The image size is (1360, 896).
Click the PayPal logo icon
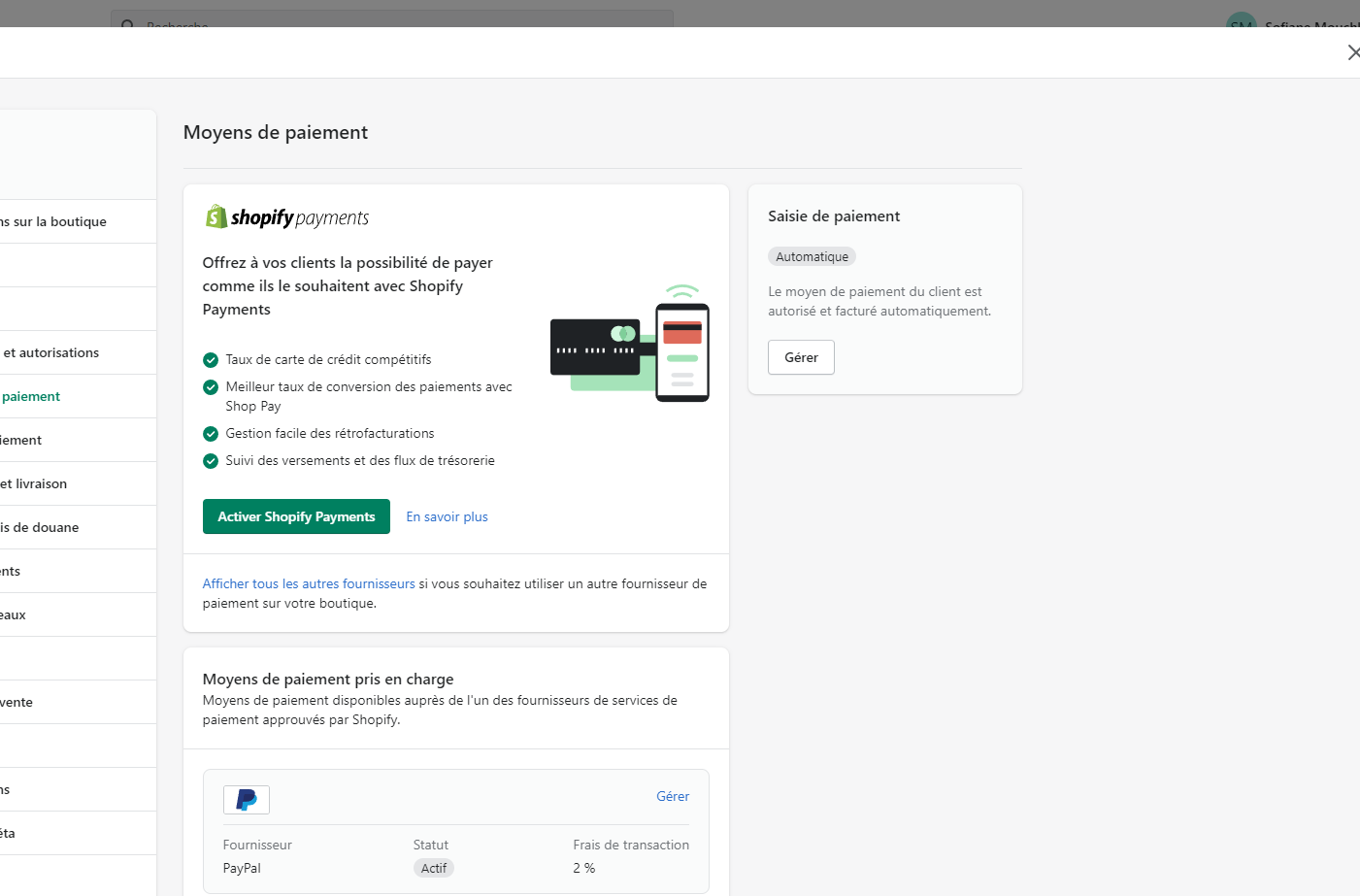point(247,800)
